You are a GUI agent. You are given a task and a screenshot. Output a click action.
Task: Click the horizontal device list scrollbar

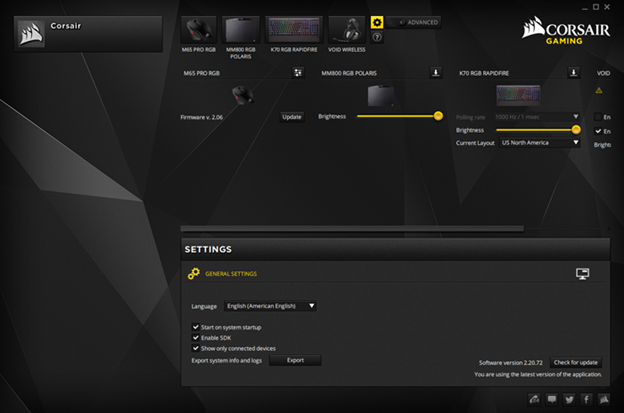click(x=352, y=228)
